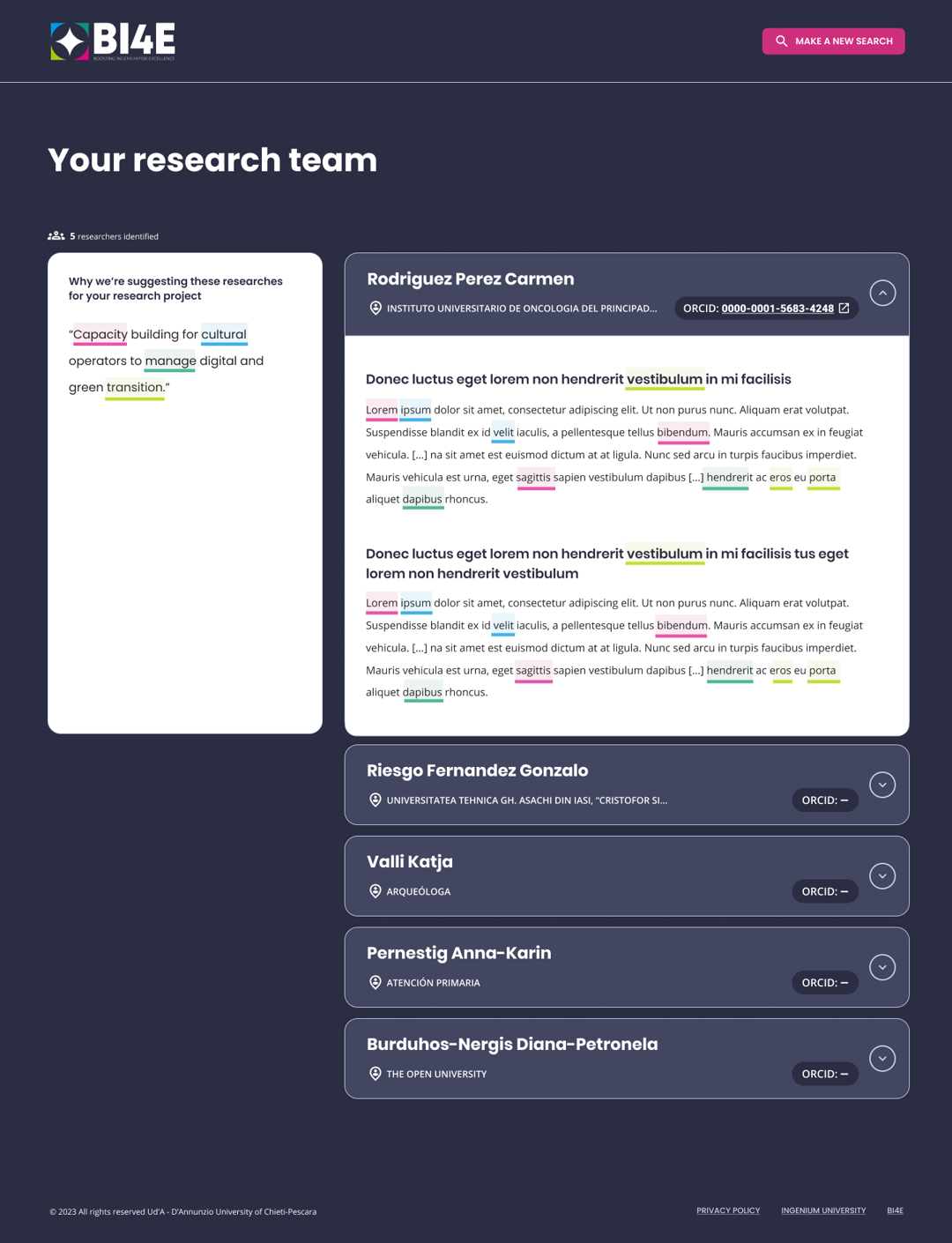
Task: Expand Burduhos-Nergis Diana-Petronela card
Action: 882,1059
